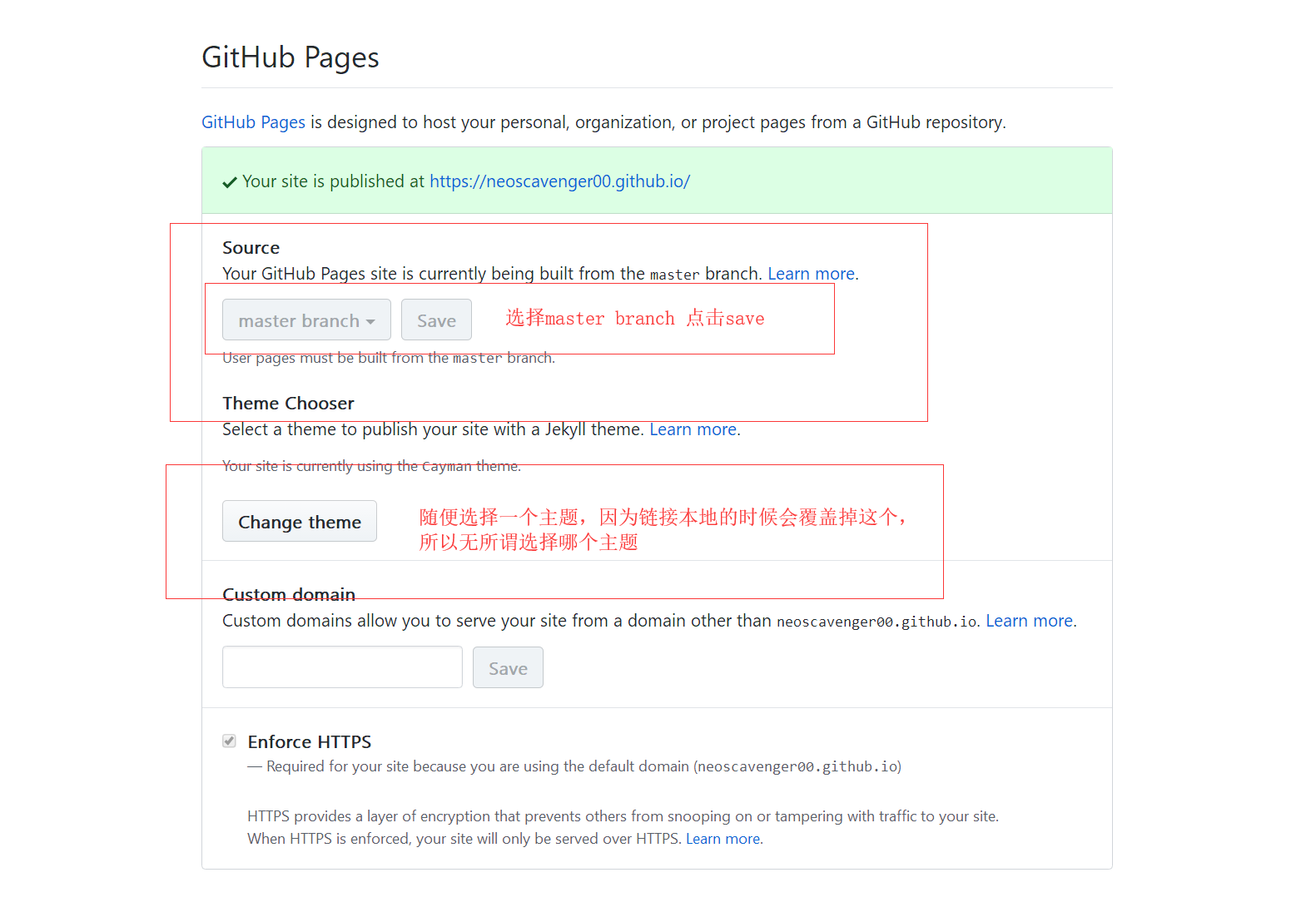Click the Custom domain section heading
This screenshot has width=1316, height=917.
289,594
